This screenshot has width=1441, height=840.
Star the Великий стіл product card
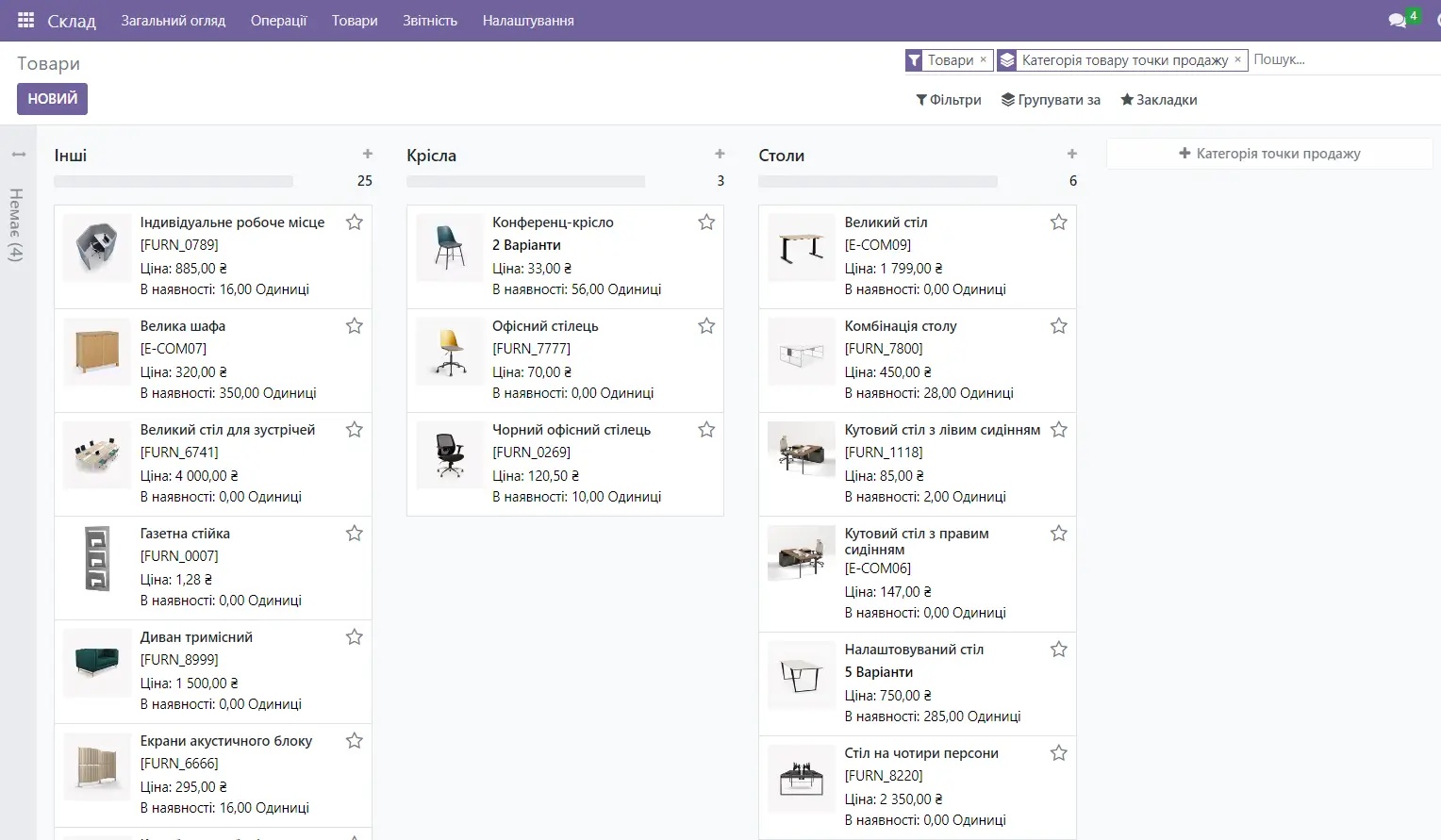1058,222
